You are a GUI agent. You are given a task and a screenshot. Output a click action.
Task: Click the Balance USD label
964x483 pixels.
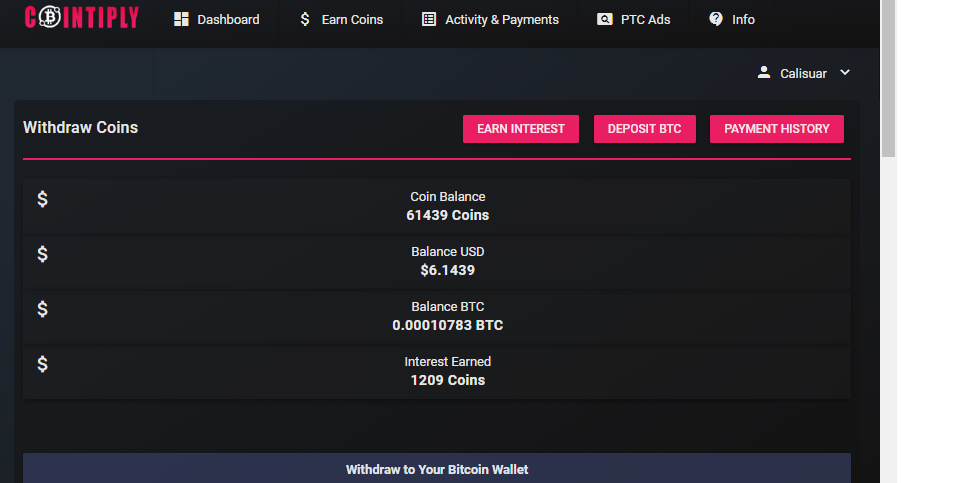pyautogui.click(x=448, y=252)
